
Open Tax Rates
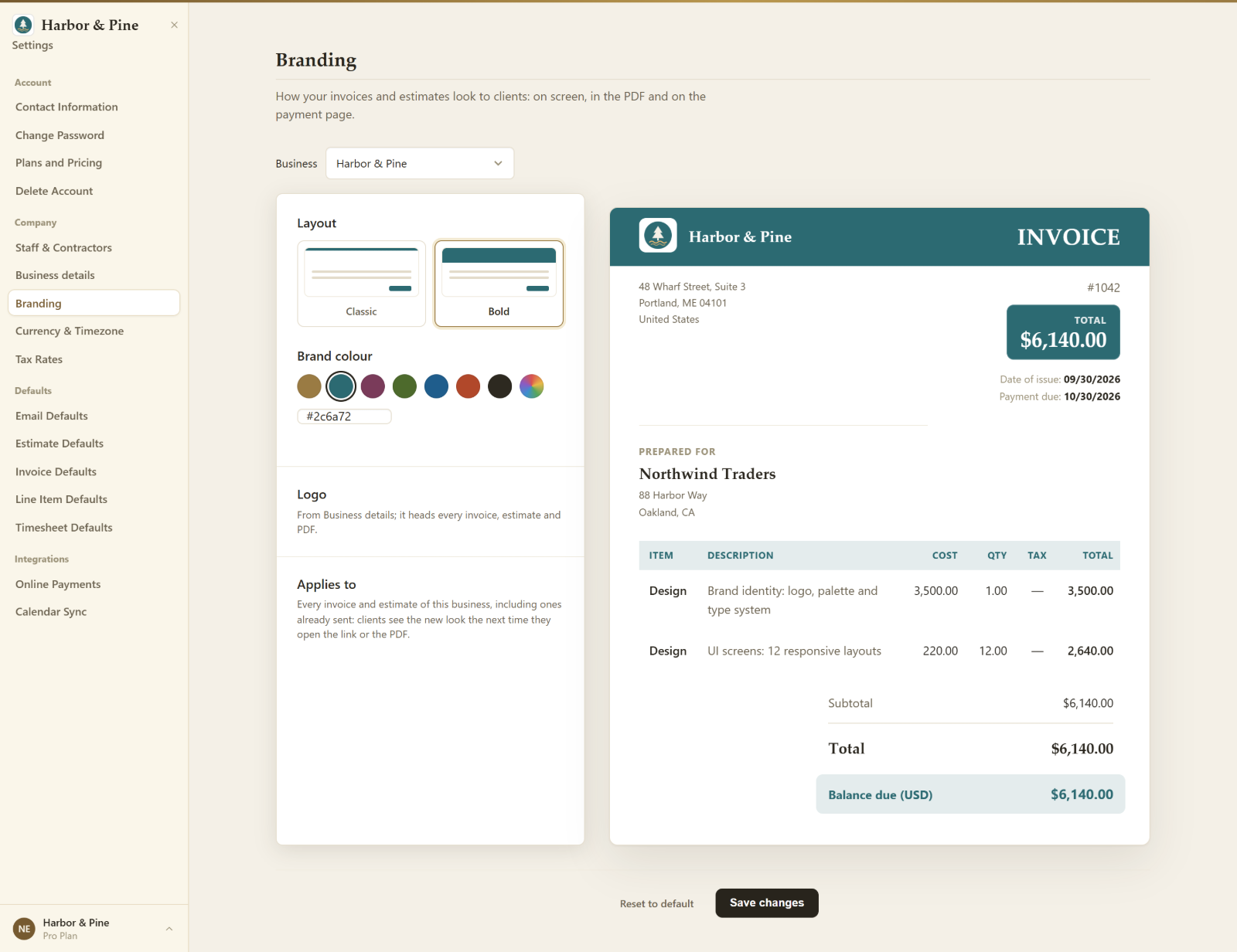(94, 359)
